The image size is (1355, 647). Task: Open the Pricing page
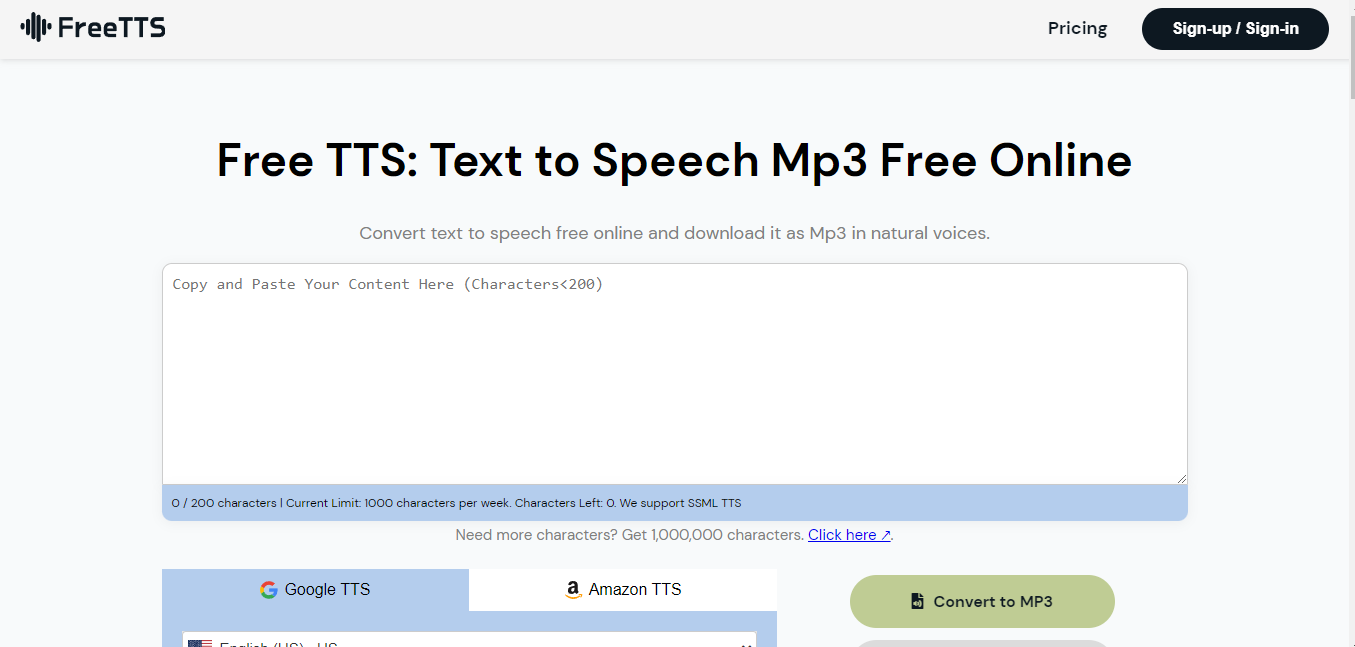(x=1077, y=28)
